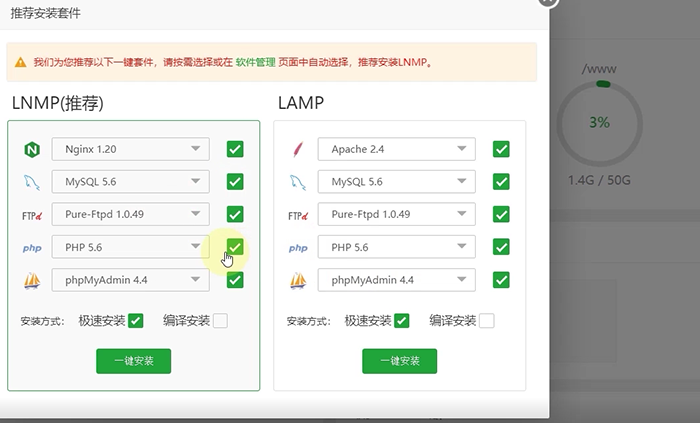Click the Apache feather icon in LAMP
This screenshot has width=700, height=423.
click(298, 149)
